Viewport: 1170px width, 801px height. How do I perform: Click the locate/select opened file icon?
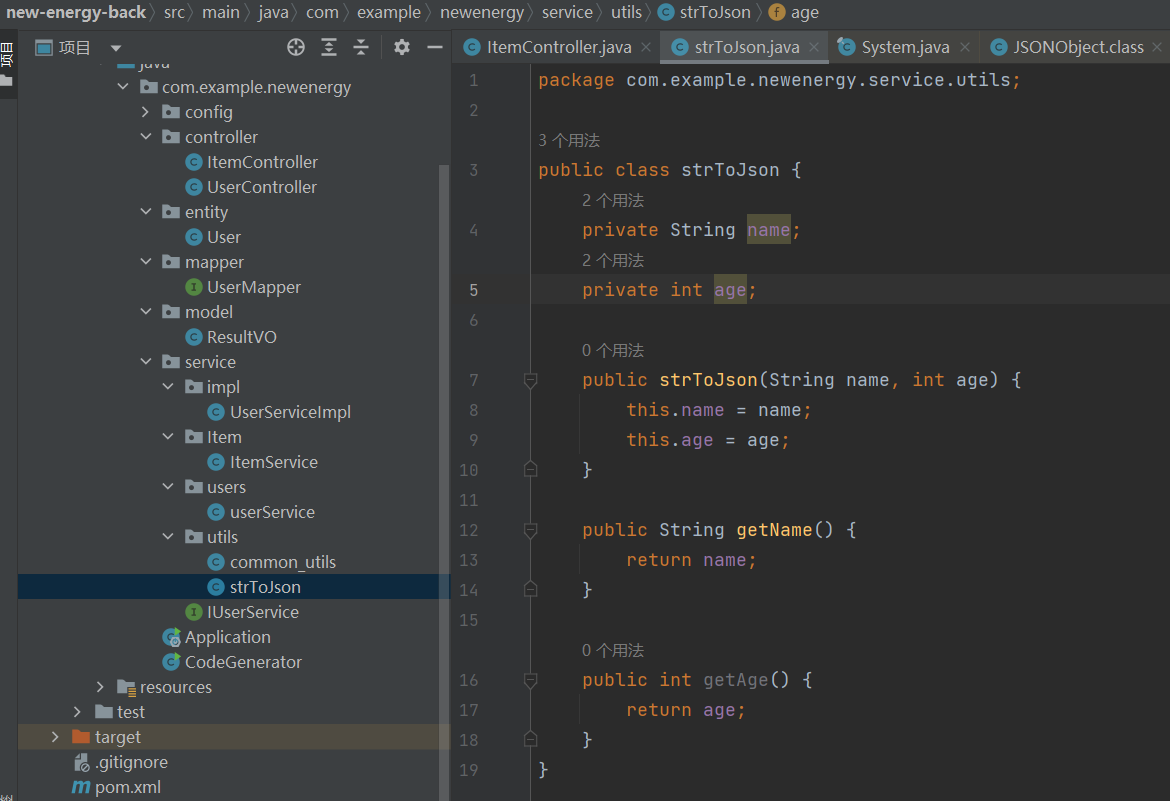pyautogui.click(x=295, y=47)
